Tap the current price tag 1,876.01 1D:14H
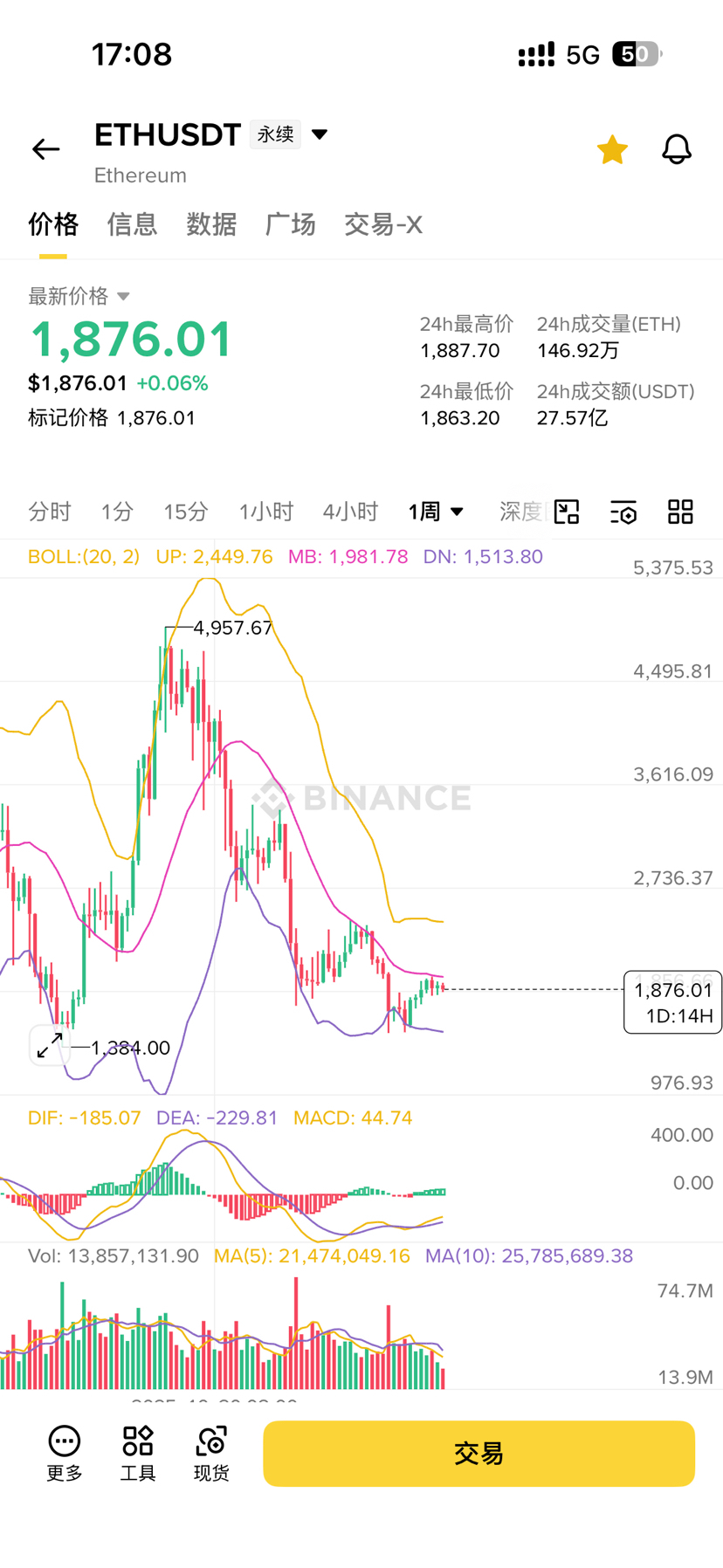 click(672, 1002)
